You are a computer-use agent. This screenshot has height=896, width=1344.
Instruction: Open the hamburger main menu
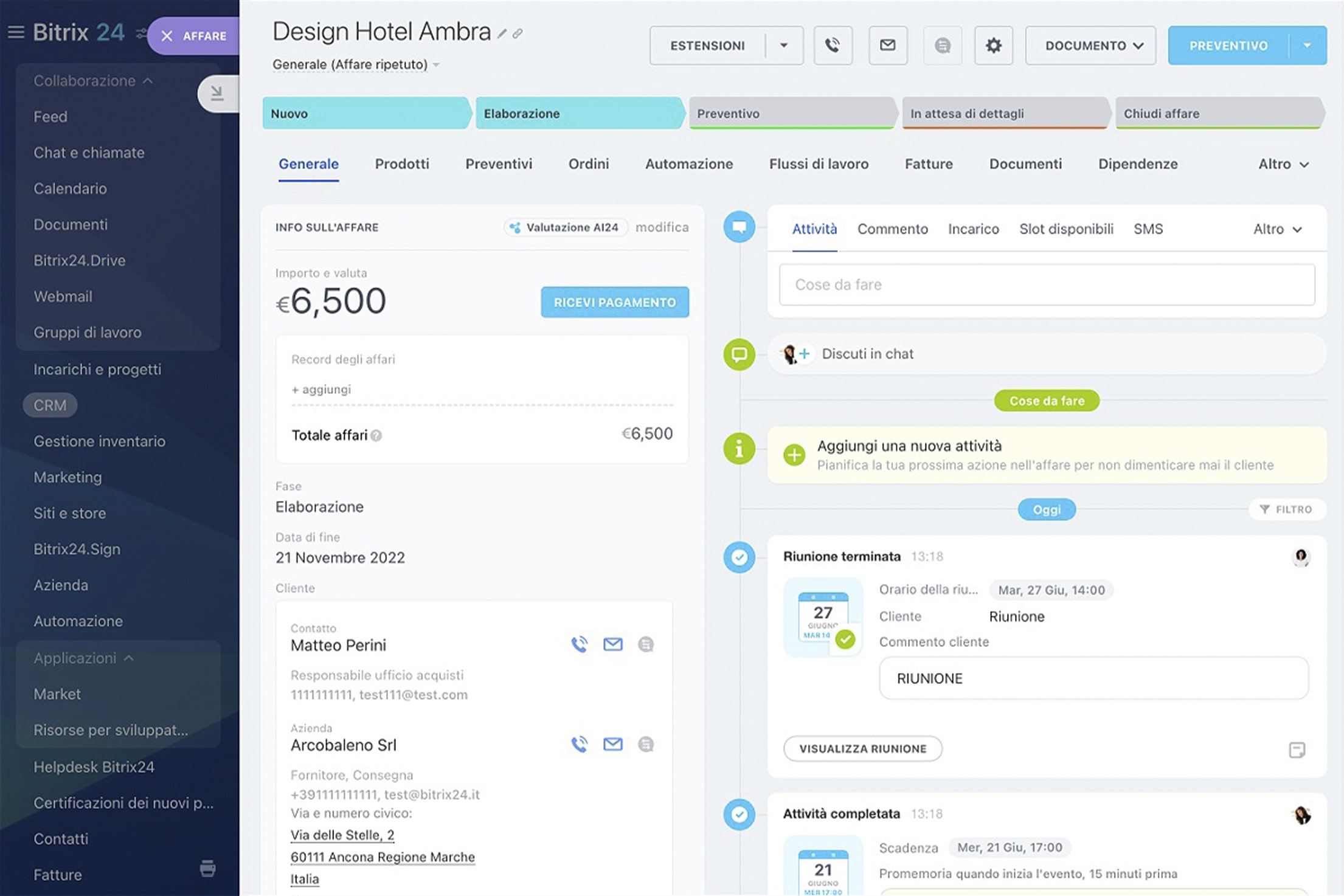coord(16,32)
